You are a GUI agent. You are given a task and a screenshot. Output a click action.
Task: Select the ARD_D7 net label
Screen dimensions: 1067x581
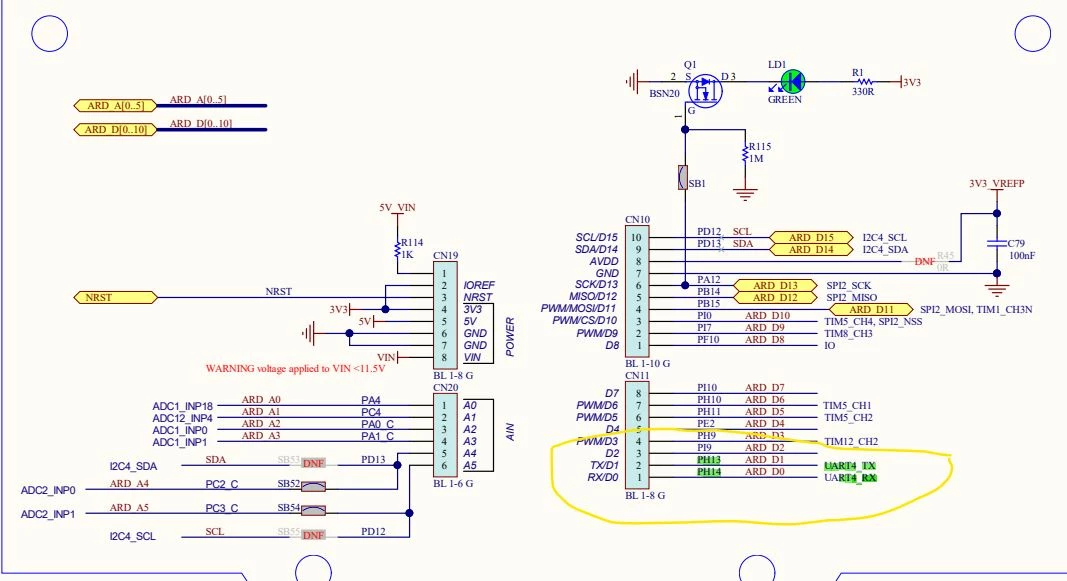pyautogui.click(x=764, y=388)
